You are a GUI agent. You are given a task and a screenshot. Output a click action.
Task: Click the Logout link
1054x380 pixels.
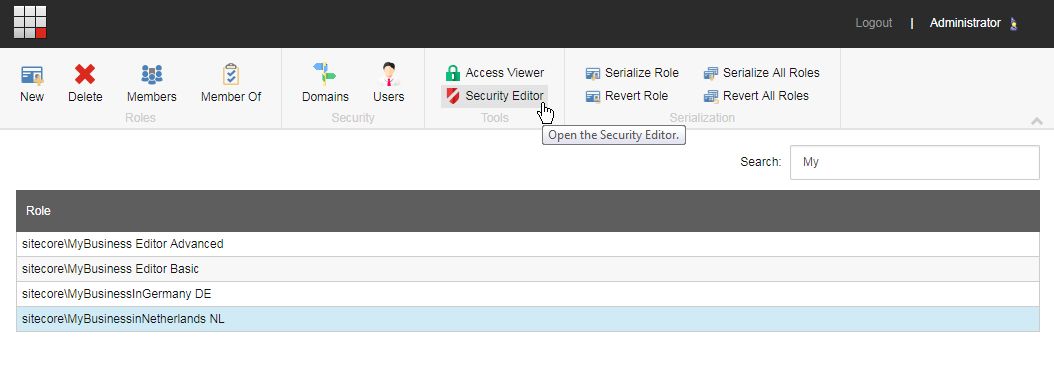pos(873,23)
